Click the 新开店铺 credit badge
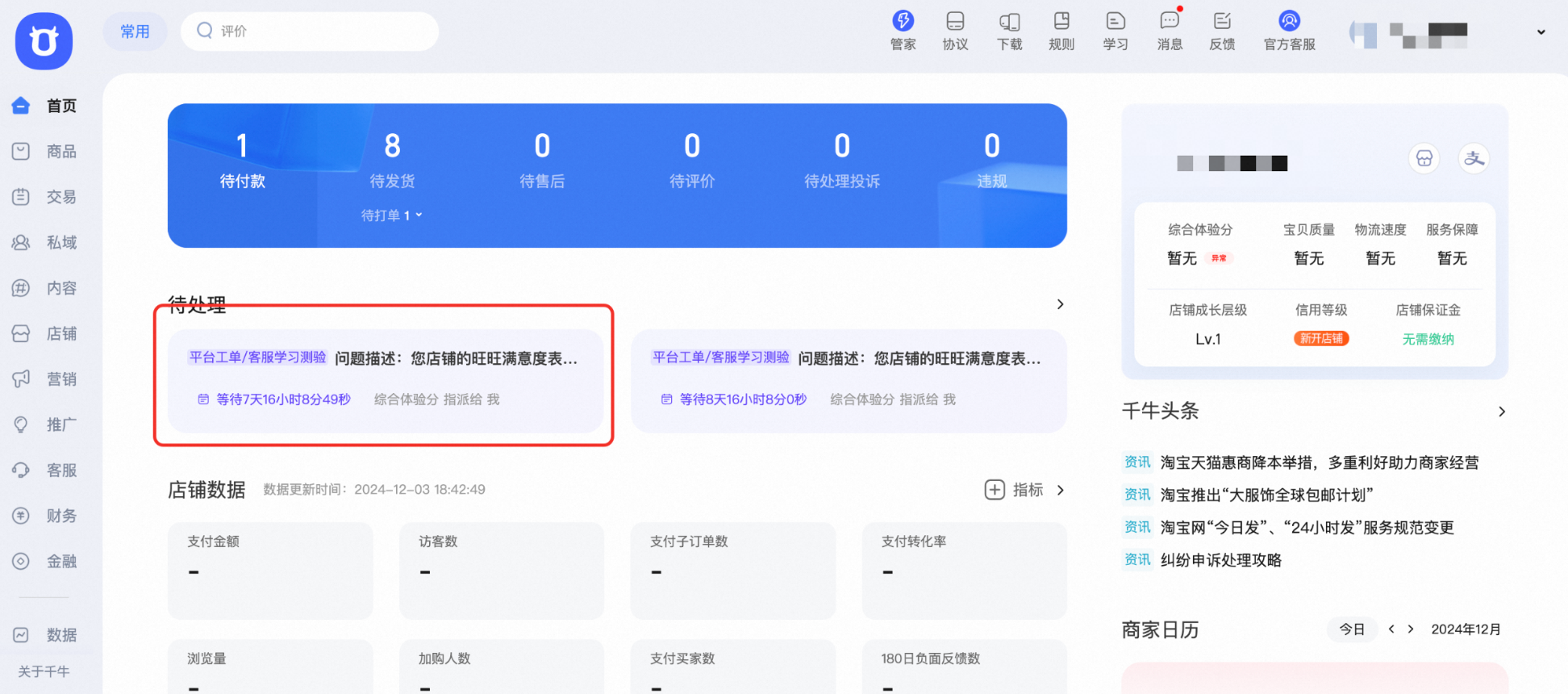1568x694 pixels. [x=1321, y=338]
